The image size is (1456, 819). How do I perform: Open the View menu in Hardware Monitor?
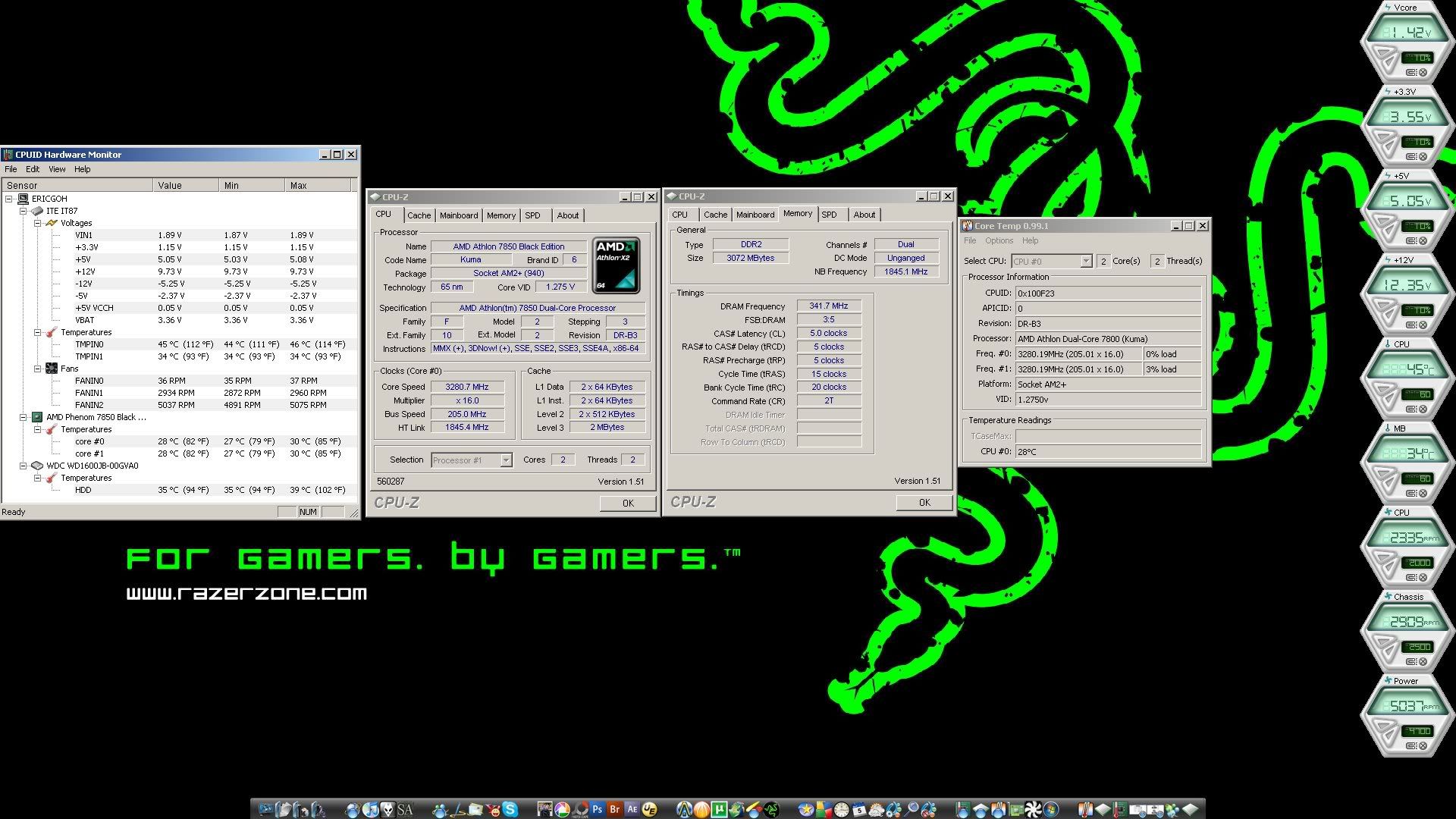pos(57,169)
